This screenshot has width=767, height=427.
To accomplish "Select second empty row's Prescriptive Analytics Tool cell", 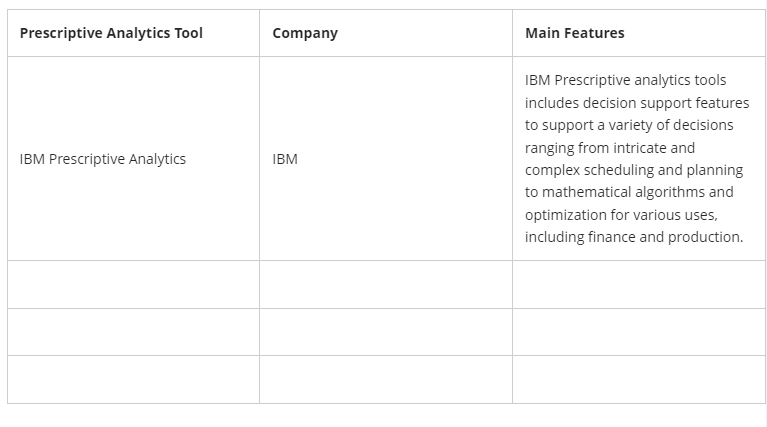I will (x=133, y=332).
